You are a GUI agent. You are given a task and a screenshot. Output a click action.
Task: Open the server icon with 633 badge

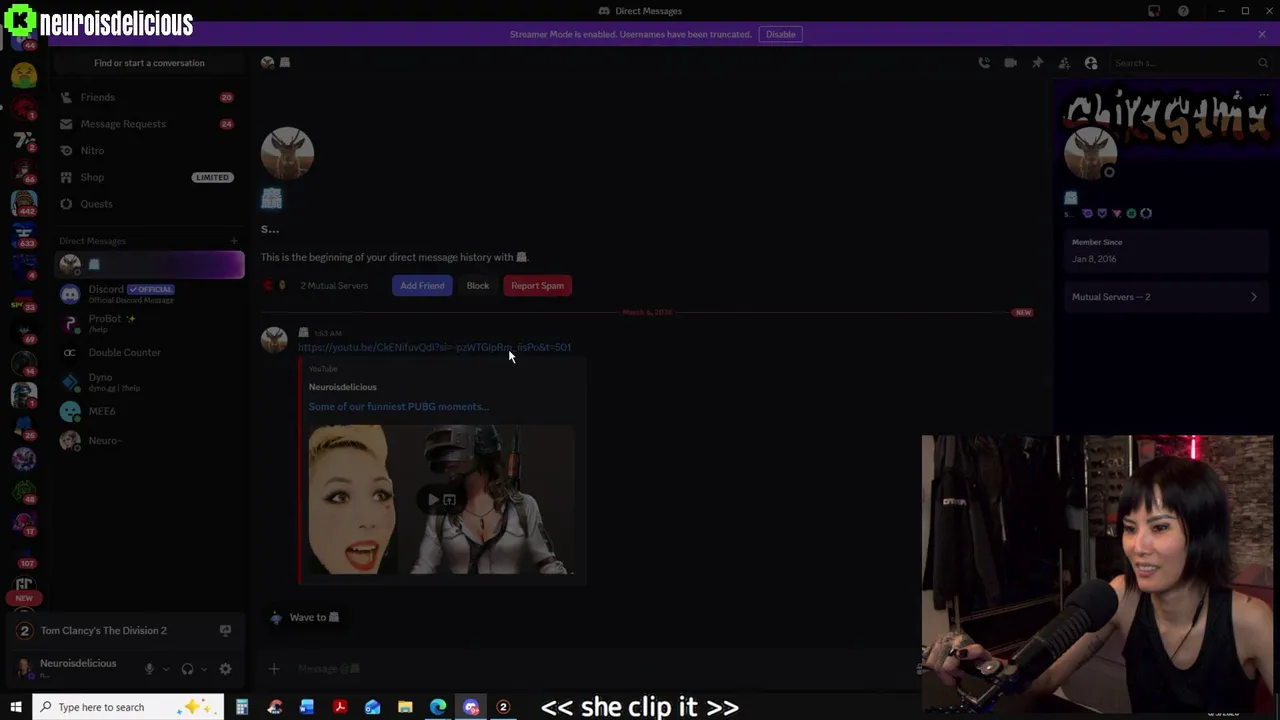(x=24, y=234)
